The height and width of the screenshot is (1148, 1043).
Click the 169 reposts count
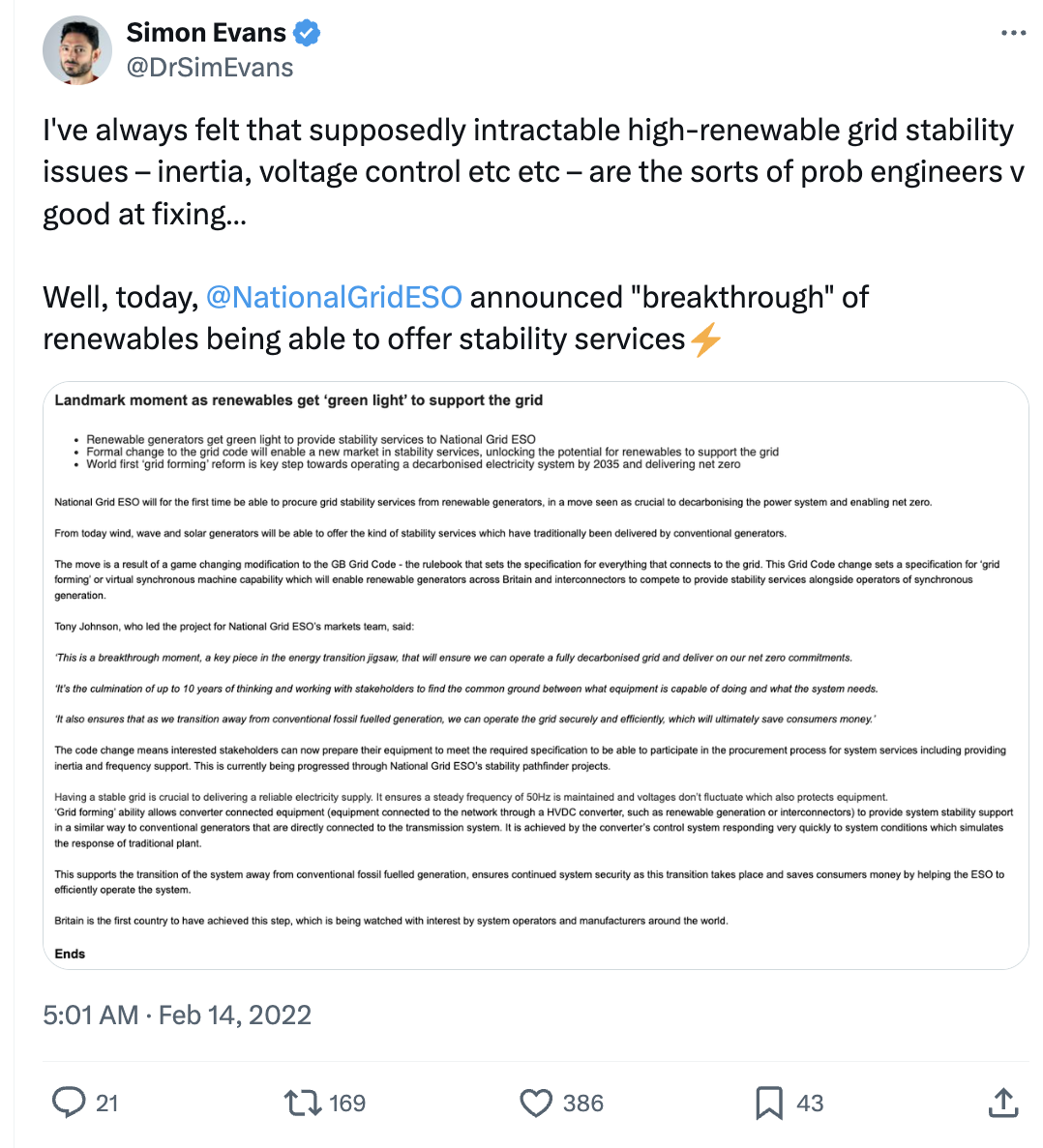click(347, 1104)
